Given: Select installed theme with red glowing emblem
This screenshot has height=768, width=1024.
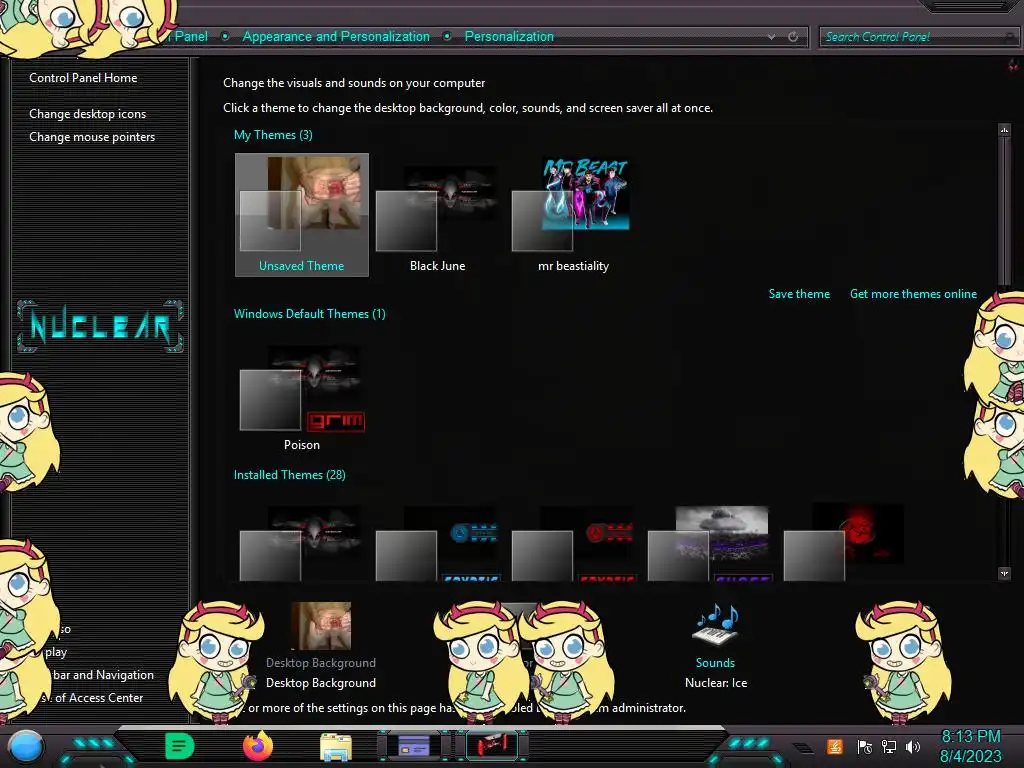Looking at the screenshot, I should 845,543.
